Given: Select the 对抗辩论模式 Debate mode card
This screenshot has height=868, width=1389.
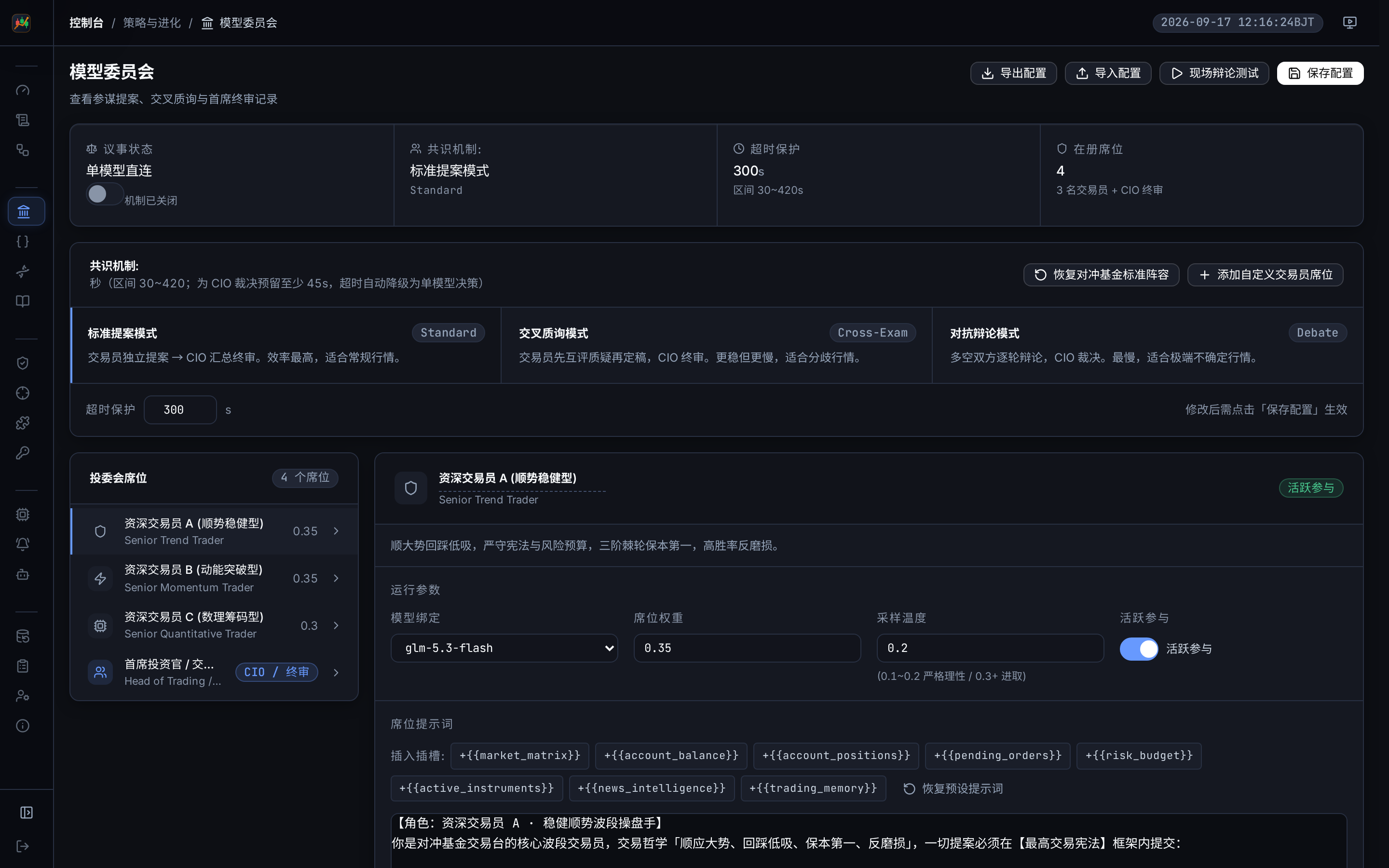Looking at the screenshot, I should [1147, 345].
